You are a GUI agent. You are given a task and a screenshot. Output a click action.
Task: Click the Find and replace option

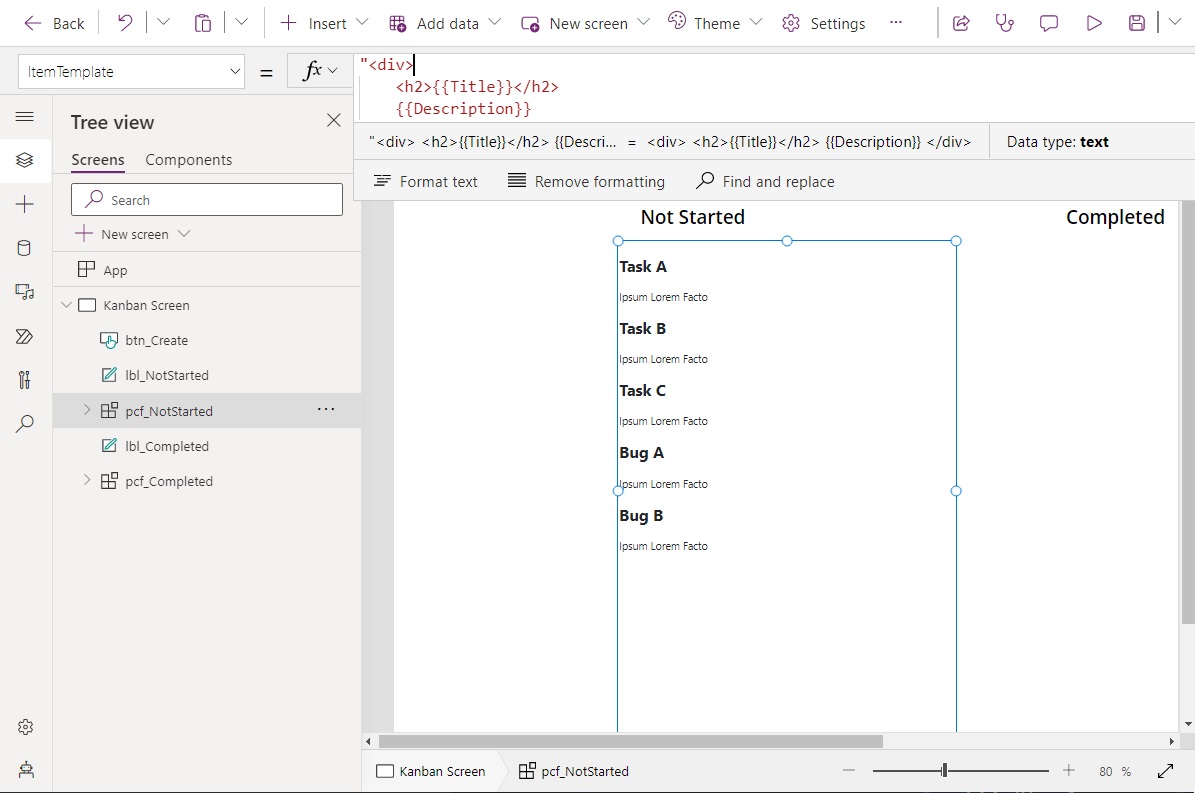(765, 181)
